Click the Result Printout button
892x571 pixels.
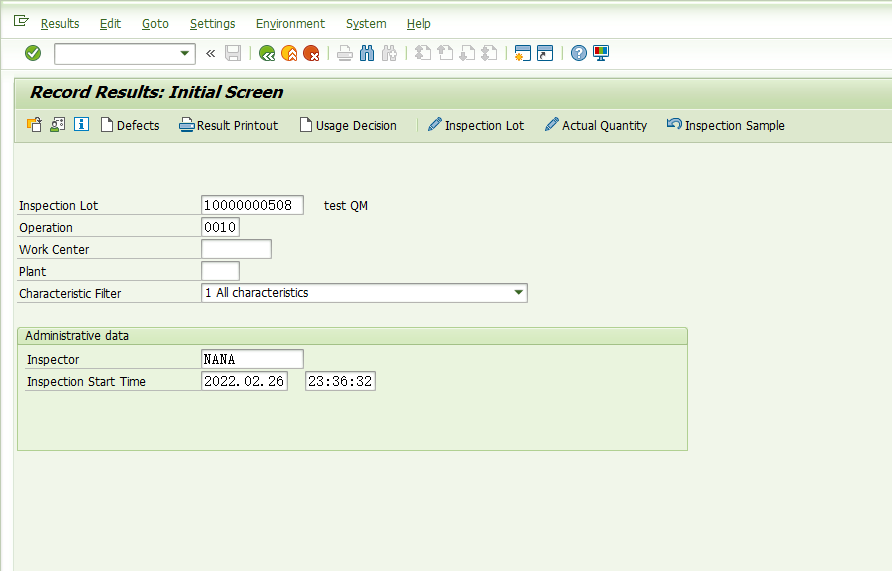click(x=229, y=125)
